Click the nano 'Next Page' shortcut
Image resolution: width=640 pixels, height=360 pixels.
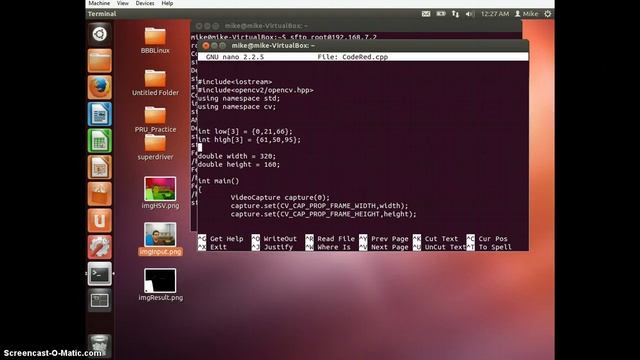pyautogui.click(x=384, y=247)
